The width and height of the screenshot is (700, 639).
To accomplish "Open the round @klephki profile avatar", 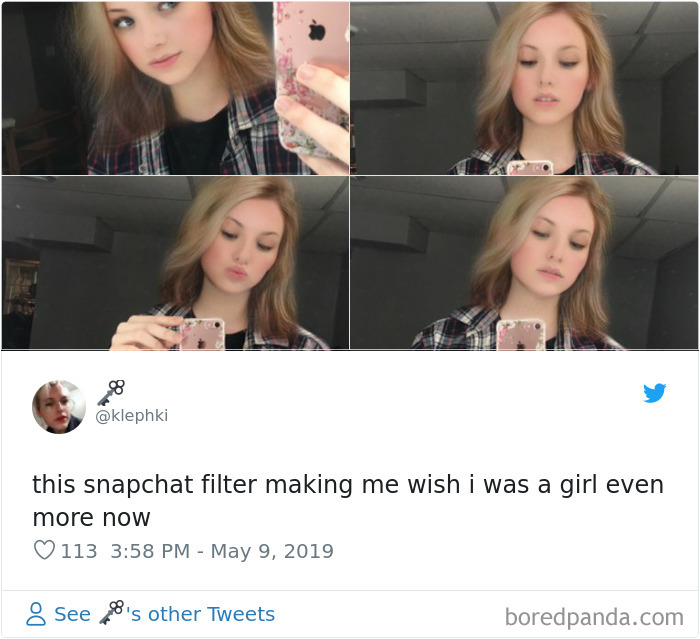I will pos(59,407).
